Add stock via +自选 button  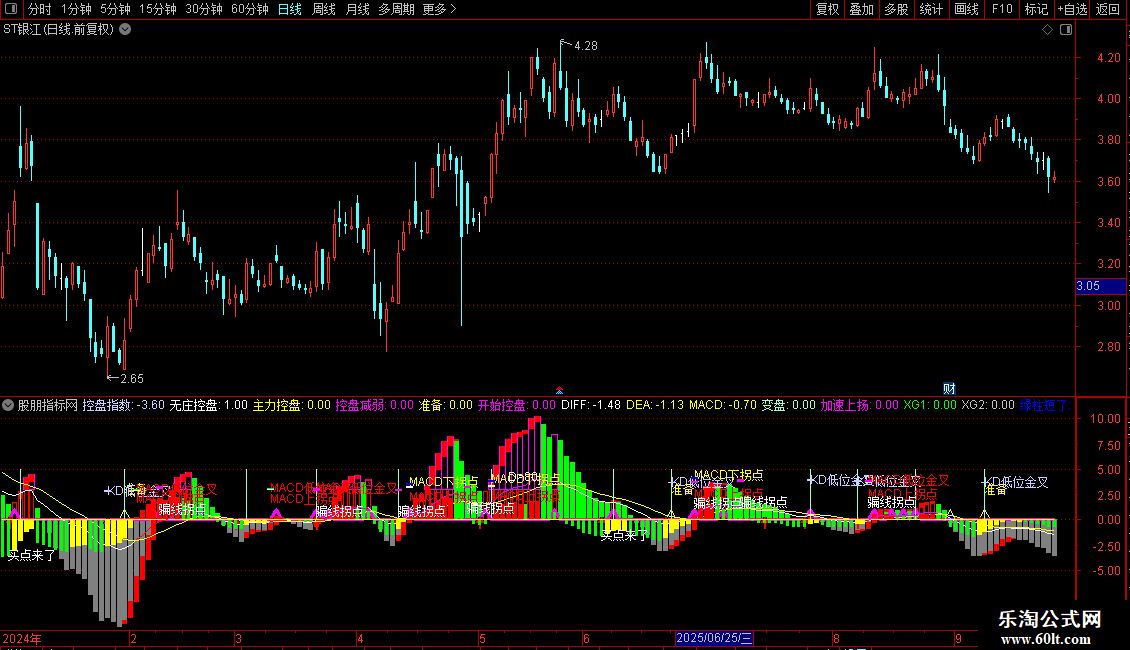coord(1072,9)
